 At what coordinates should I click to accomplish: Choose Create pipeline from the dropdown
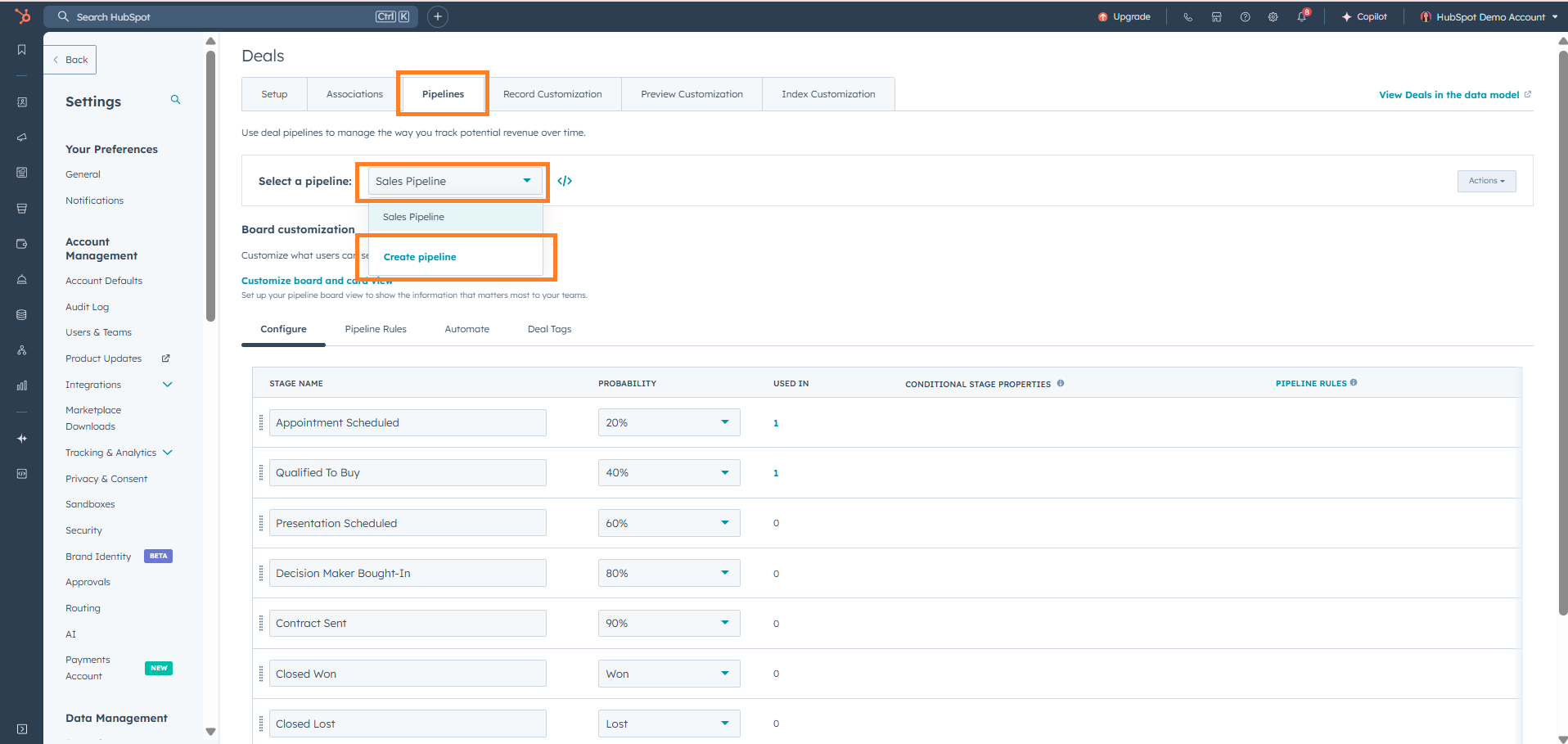(x=420, y=257)
